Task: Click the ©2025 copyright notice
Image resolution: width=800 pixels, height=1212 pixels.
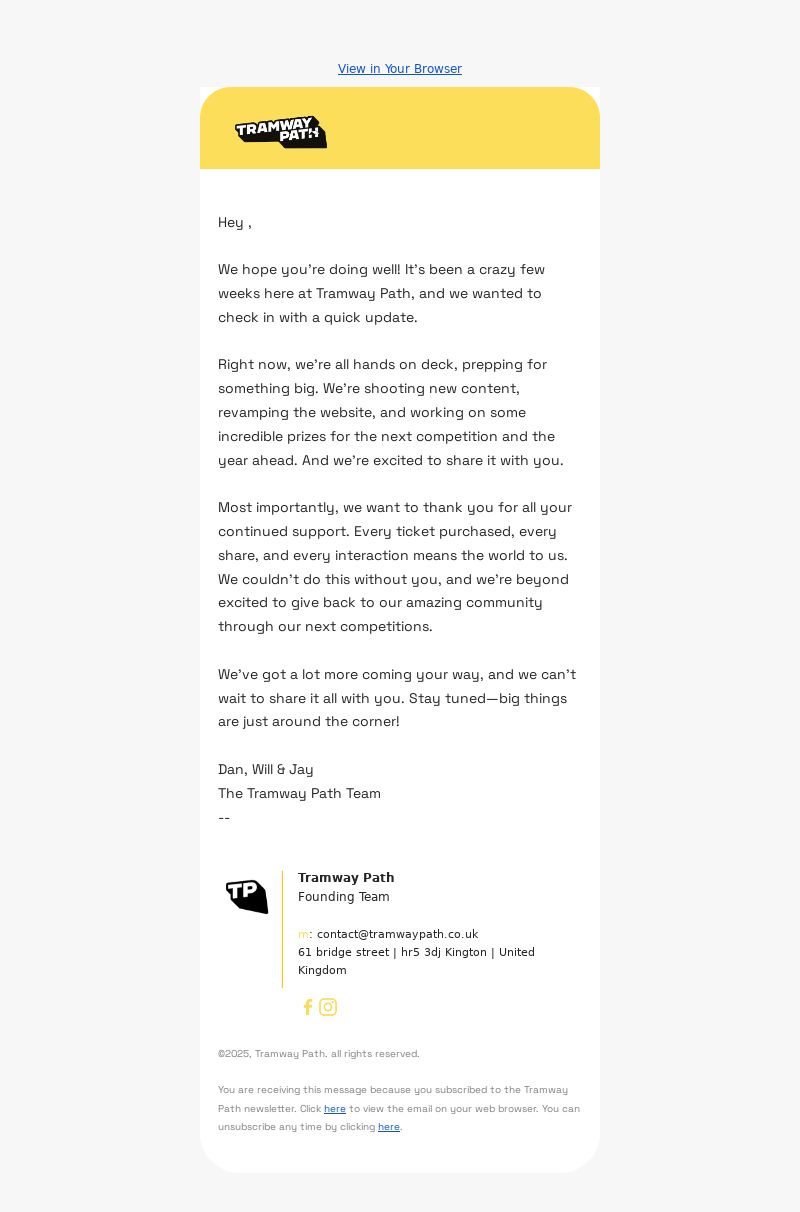Action: [319, 1054]
